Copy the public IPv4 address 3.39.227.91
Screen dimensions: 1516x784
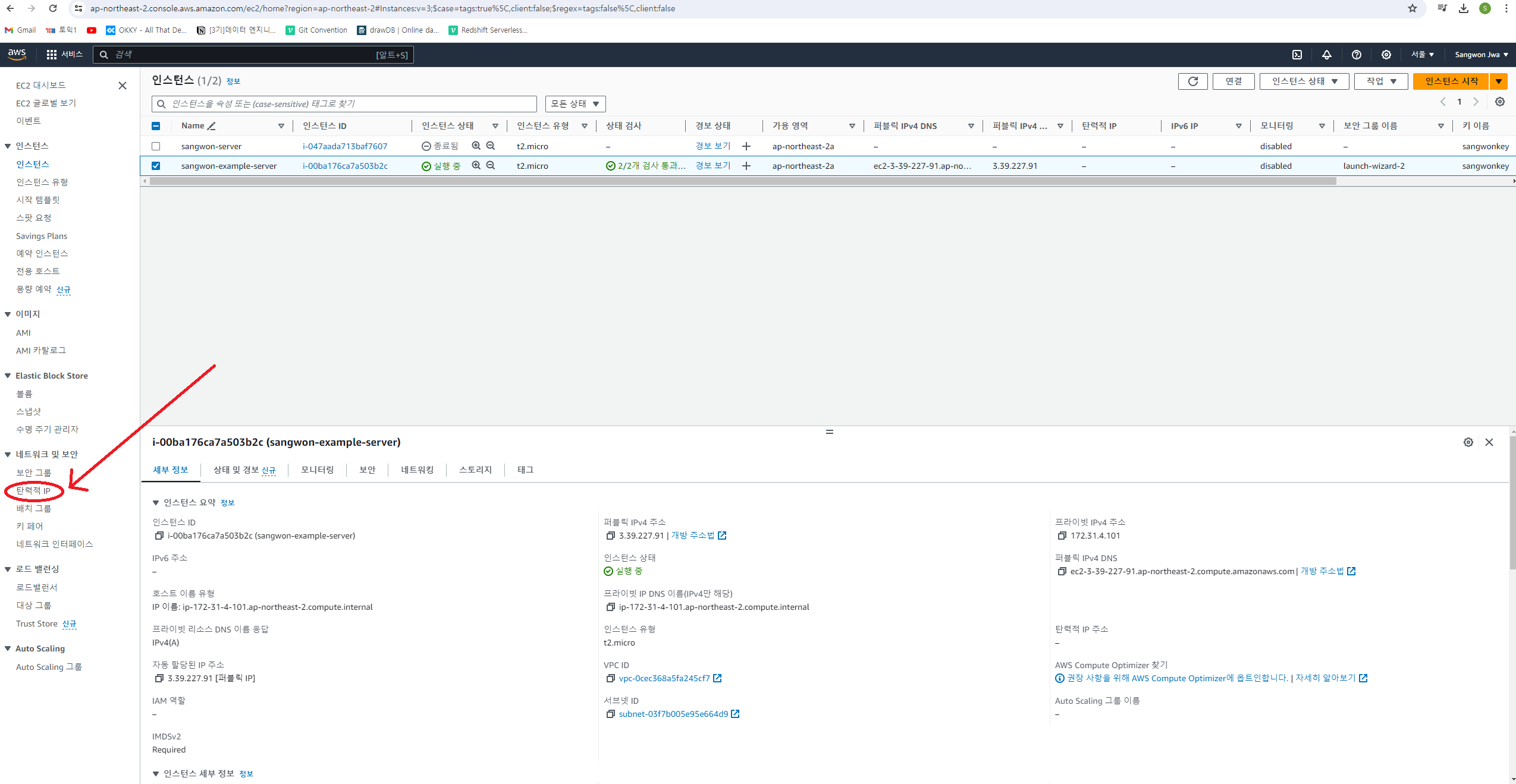[610, 536]
